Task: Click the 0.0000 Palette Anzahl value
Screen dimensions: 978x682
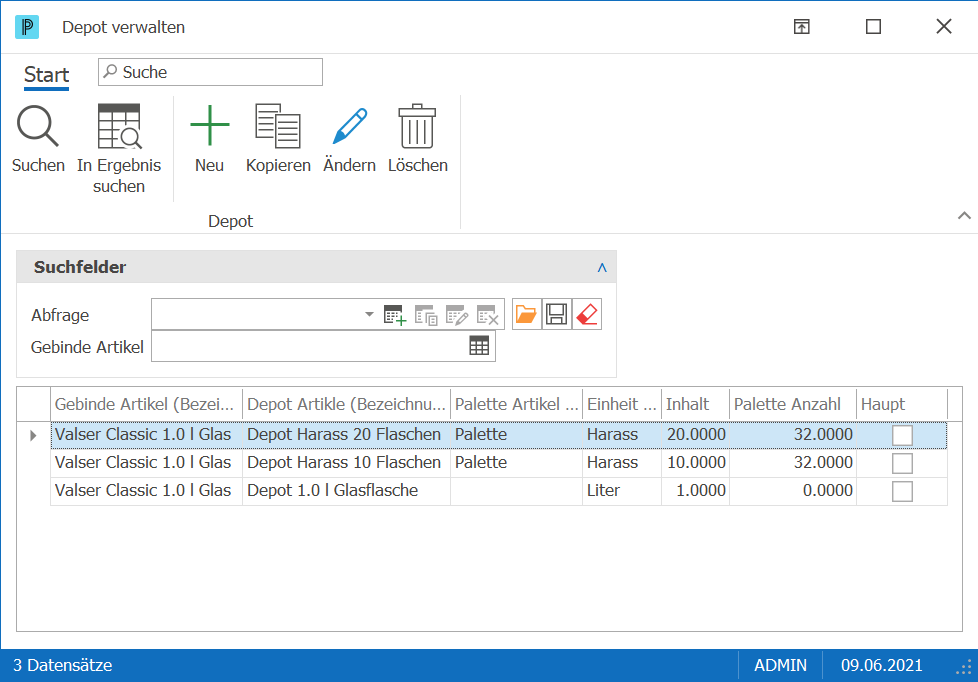Action: tap(828, 491)
